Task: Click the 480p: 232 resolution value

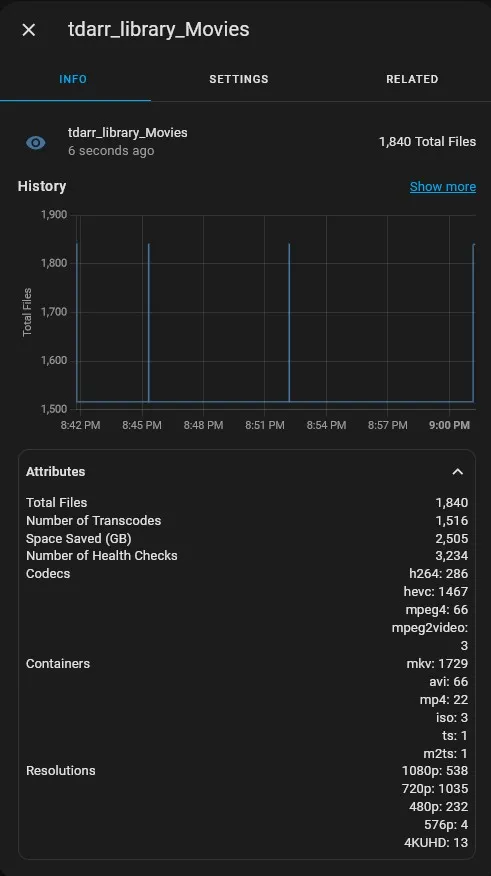Action: pos(438,807)
